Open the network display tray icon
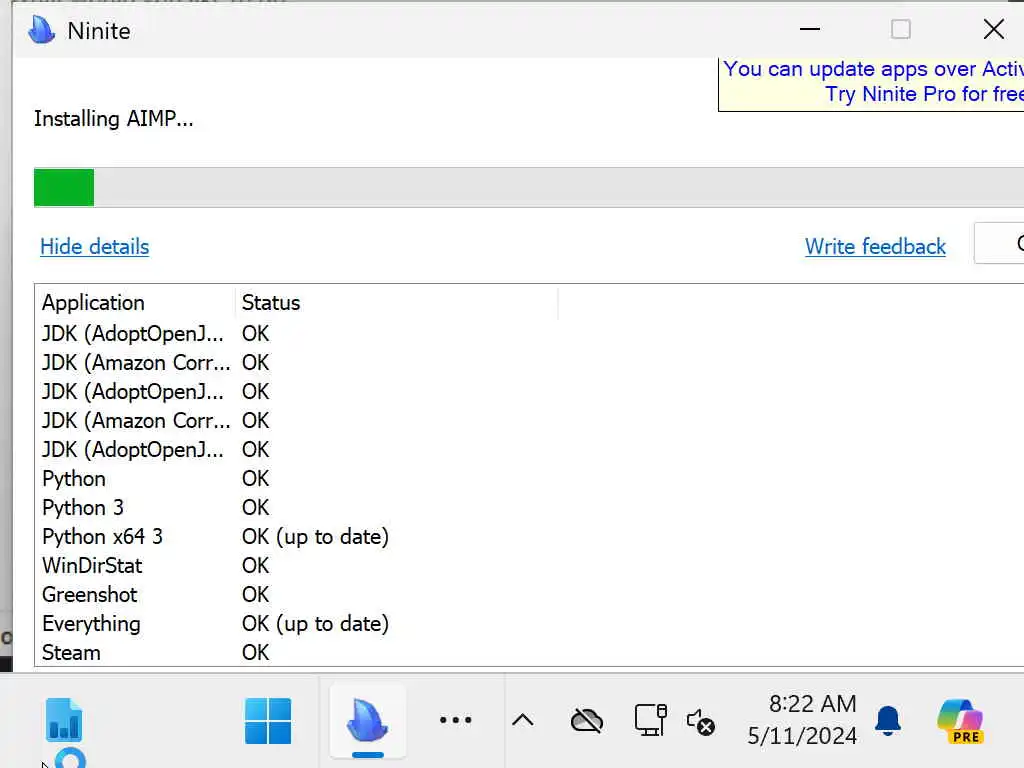Image resolution: width=1024 pixels, height=768 pixels. click(650, 720)
